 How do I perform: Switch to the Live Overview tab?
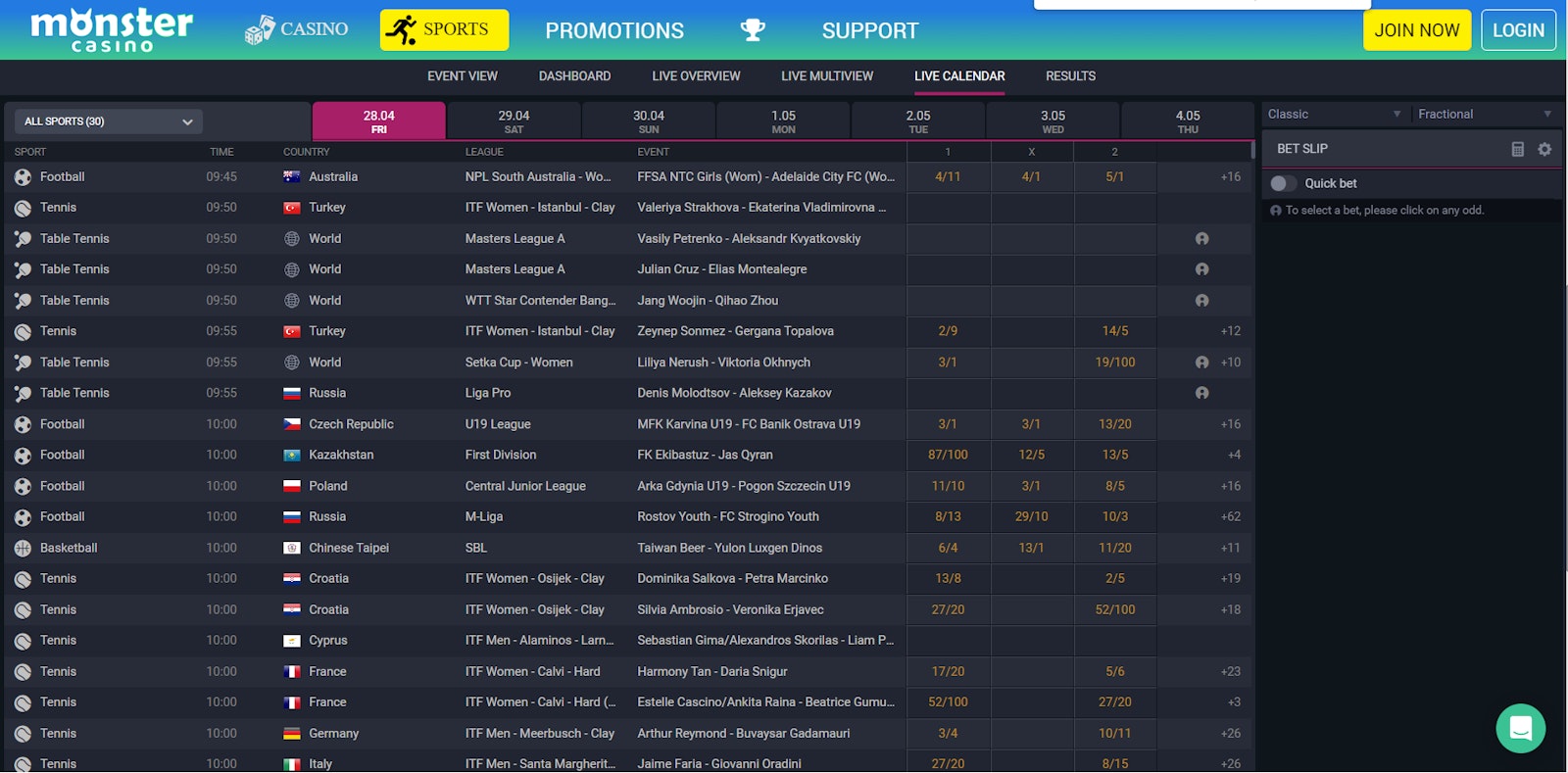(696, 76)
